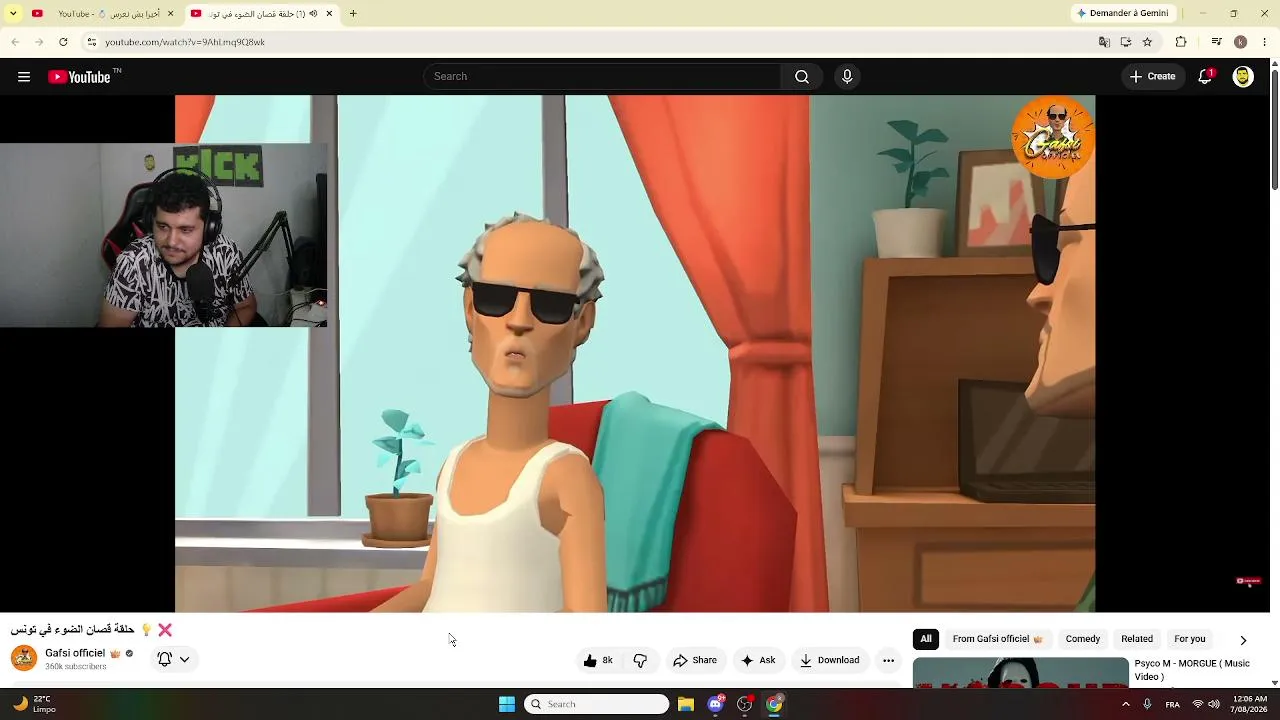Go forward in browser history
This screenshot has width=1280, height=720.
coord(39,42)
